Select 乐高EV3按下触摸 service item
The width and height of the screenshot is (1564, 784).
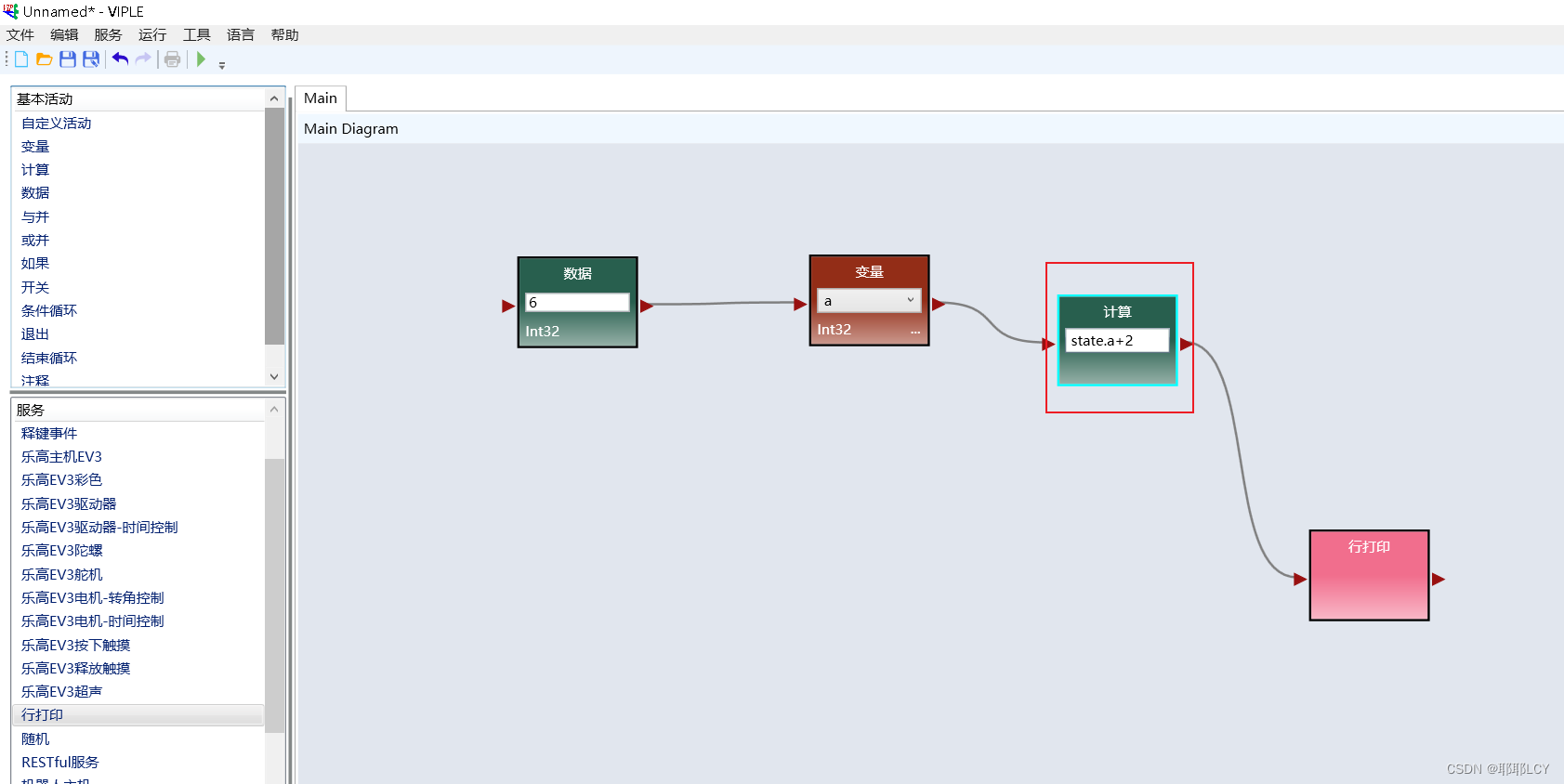click(76, 646)
